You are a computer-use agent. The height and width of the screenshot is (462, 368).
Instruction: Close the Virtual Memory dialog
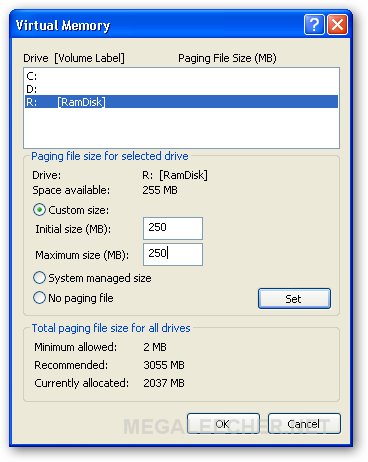(x=338, y=25)
